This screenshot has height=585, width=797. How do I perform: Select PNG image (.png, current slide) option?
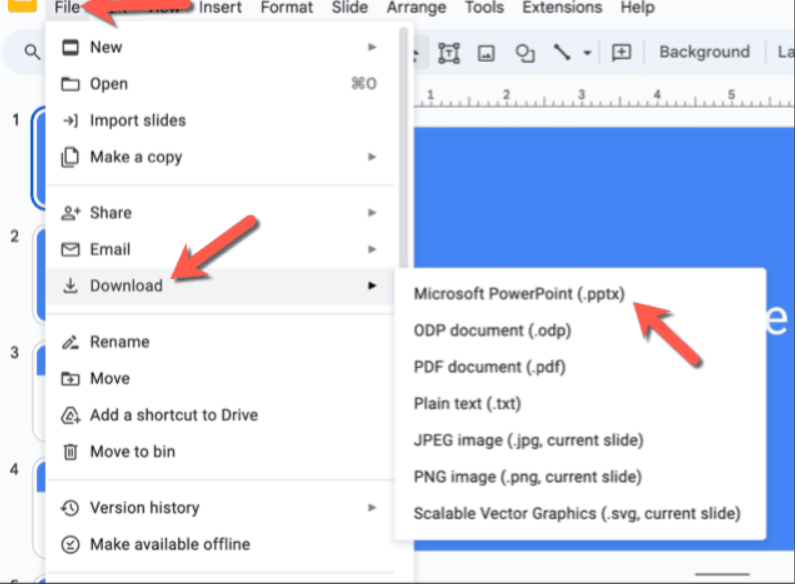tap(527, 477)
